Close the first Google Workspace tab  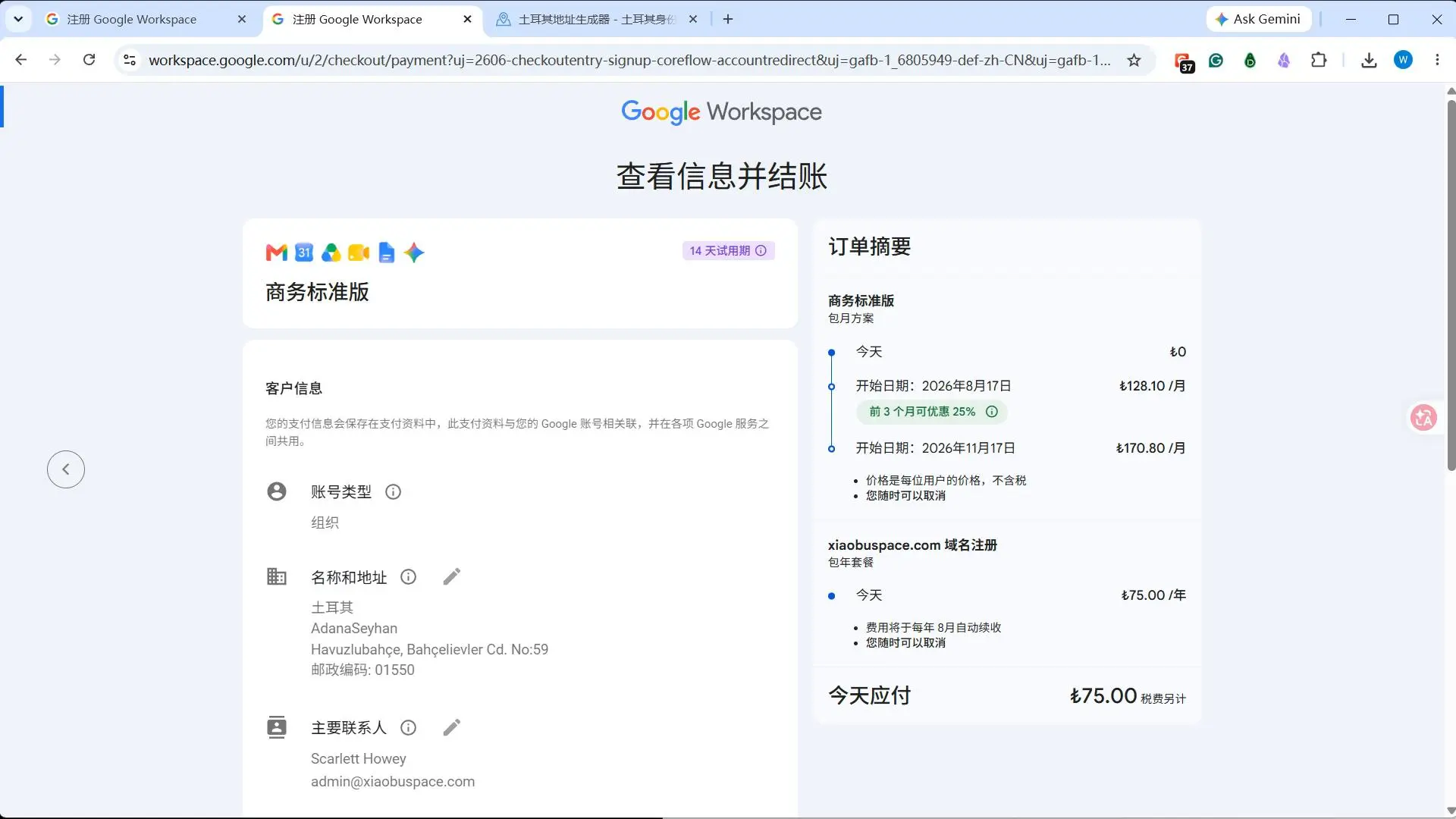[242, 19]
